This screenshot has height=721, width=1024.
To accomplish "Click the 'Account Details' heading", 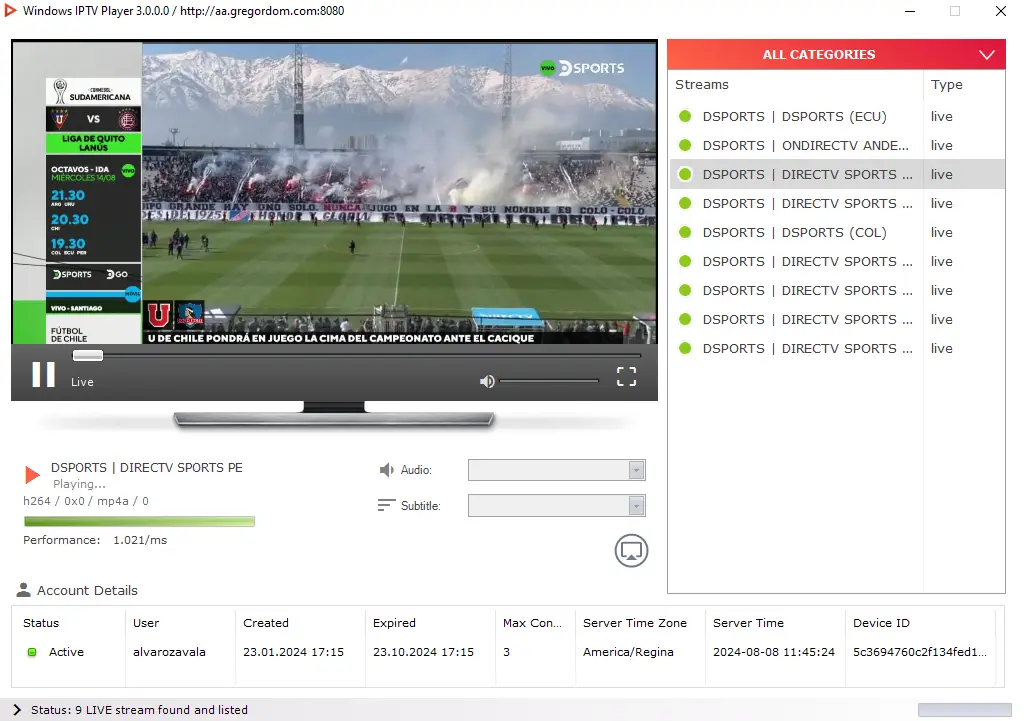I will coord(88,590).
